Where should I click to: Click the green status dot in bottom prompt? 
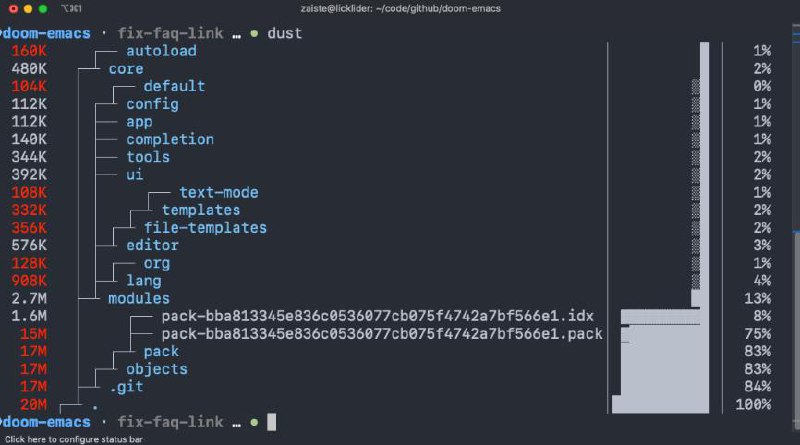[x=254, y=423]
